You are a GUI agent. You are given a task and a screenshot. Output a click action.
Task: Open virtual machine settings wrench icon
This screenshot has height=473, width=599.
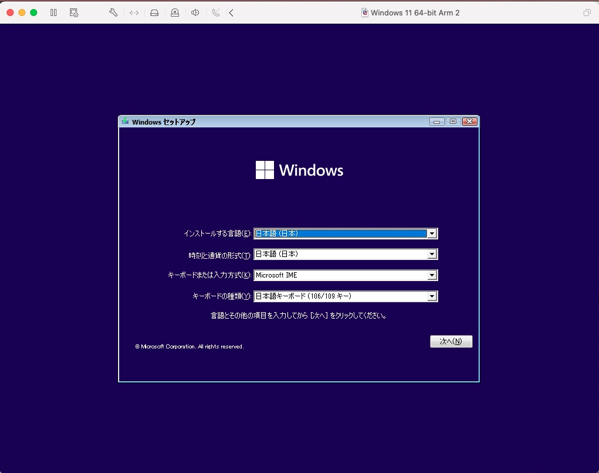[113, 13]
